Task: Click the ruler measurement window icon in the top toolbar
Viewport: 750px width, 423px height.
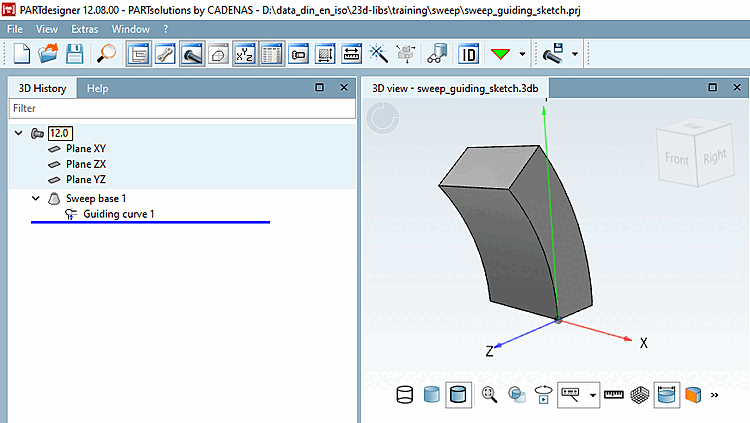Action: pos(352,54)
